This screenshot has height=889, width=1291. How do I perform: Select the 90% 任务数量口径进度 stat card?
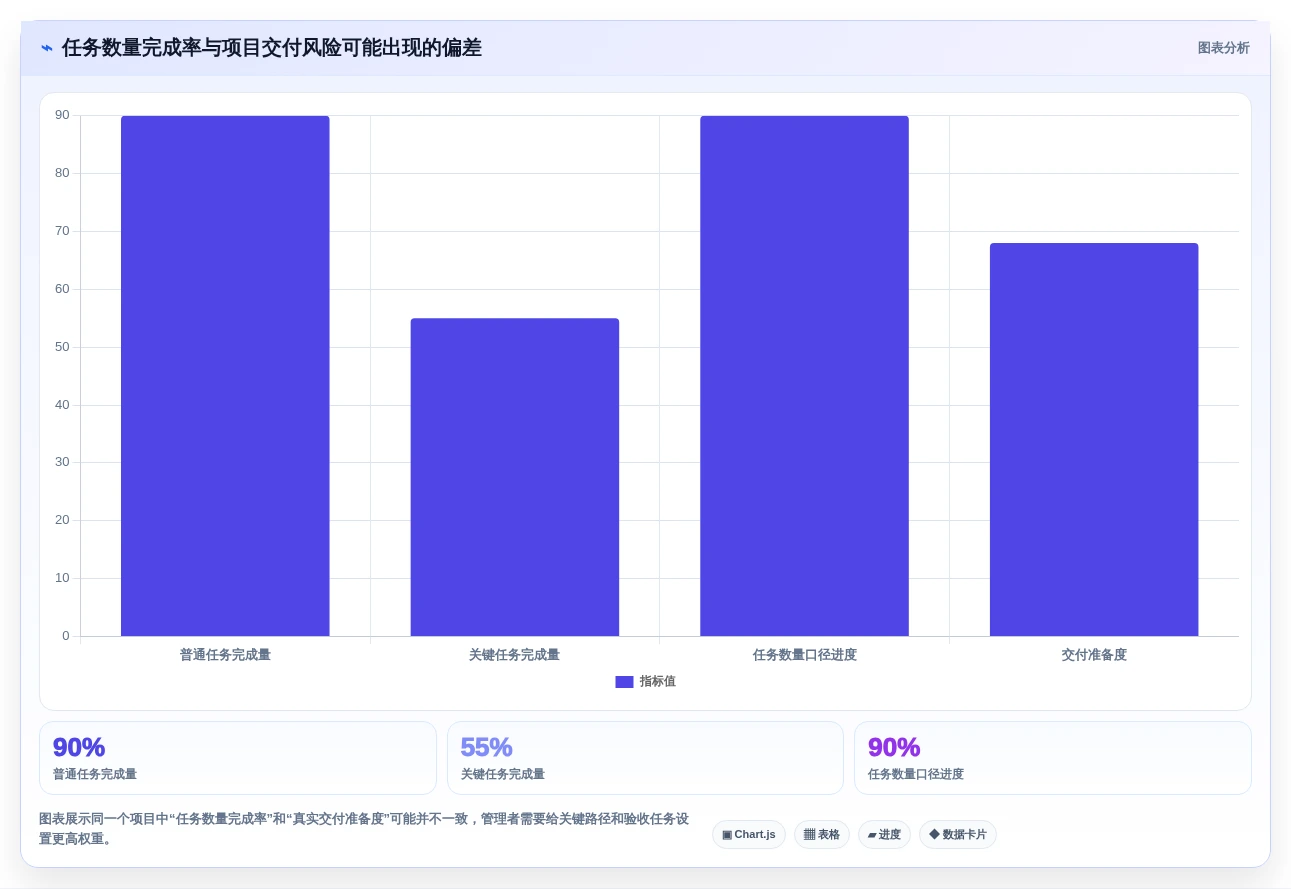click(1053, 758)
